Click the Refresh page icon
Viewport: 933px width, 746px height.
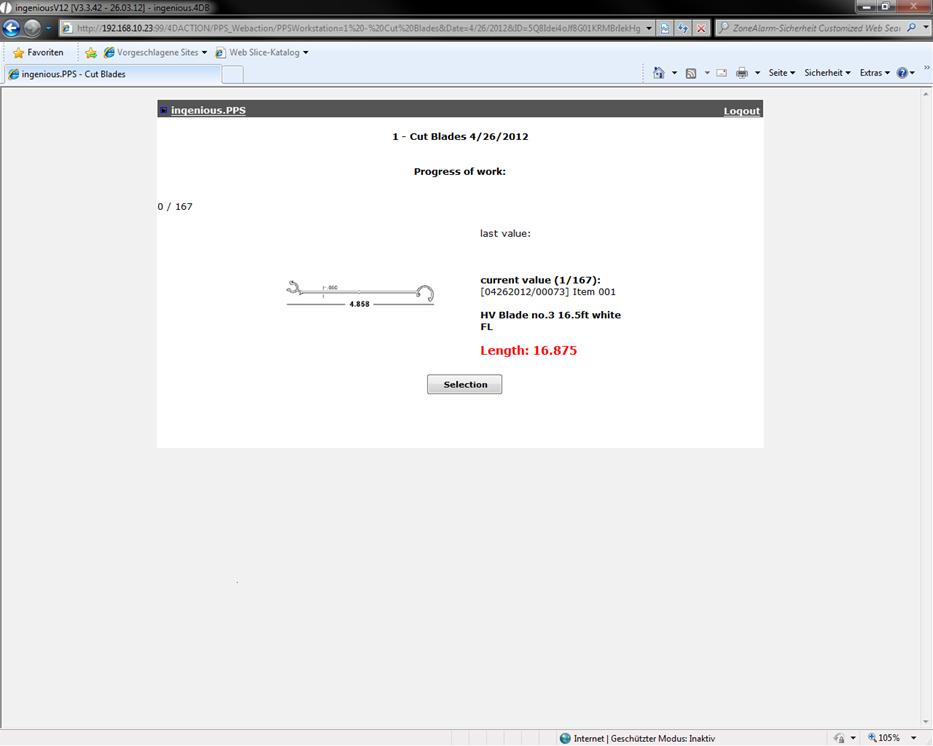[683, 29]
